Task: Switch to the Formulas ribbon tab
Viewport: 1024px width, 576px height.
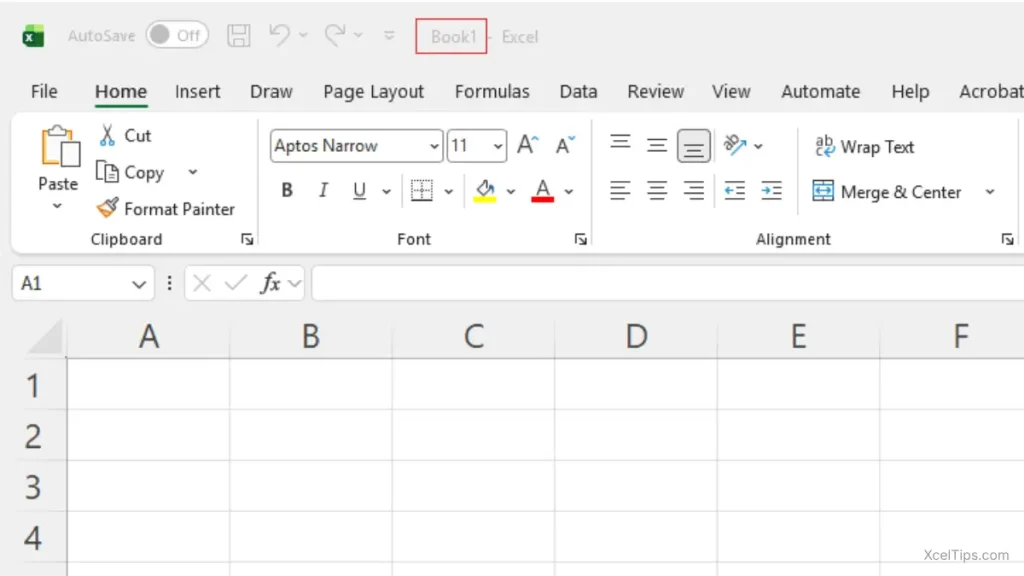Action: tap(492, 91)
